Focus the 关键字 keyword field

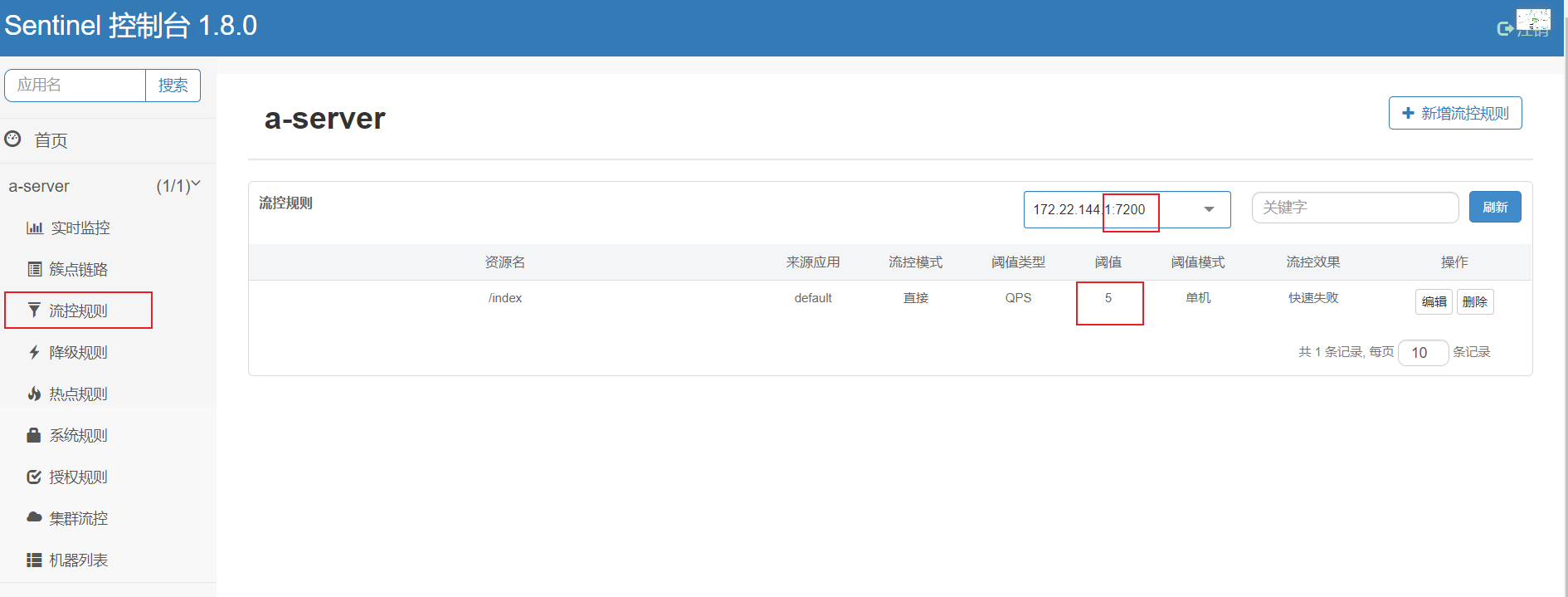click(x=1355, y=208)
